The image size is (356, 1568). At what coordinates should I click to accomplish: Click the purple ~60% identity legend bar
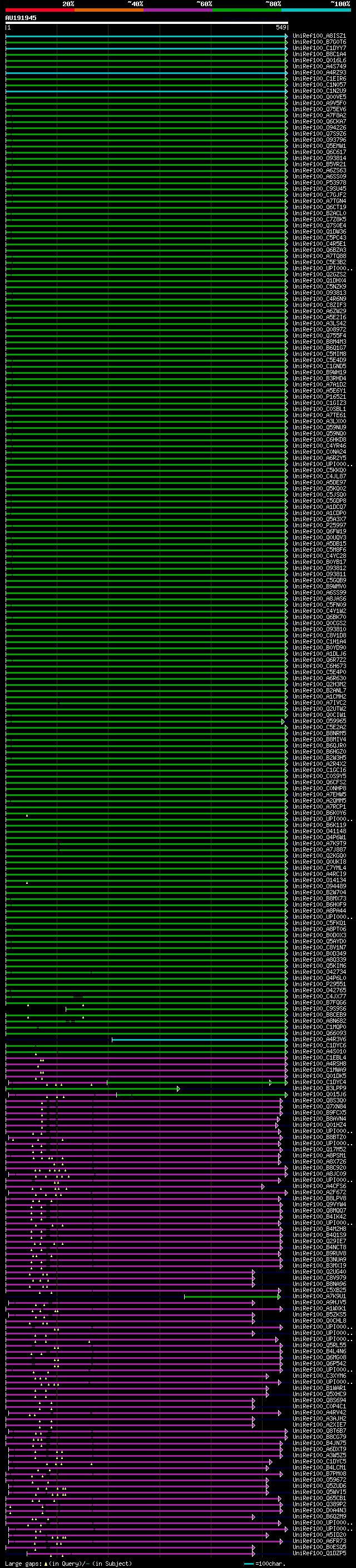177,10
